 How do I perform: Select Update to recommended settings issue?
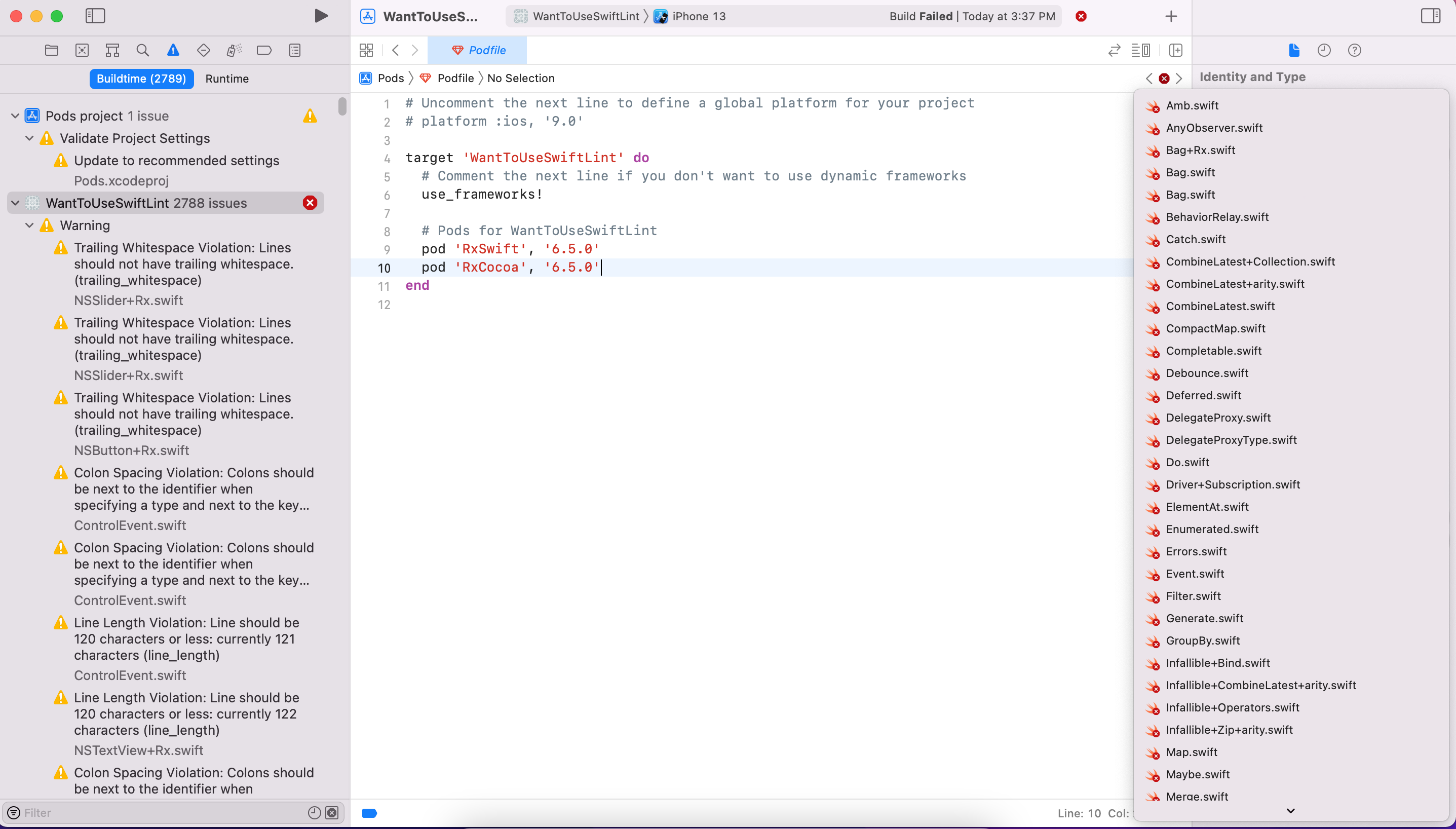[176, 161]
